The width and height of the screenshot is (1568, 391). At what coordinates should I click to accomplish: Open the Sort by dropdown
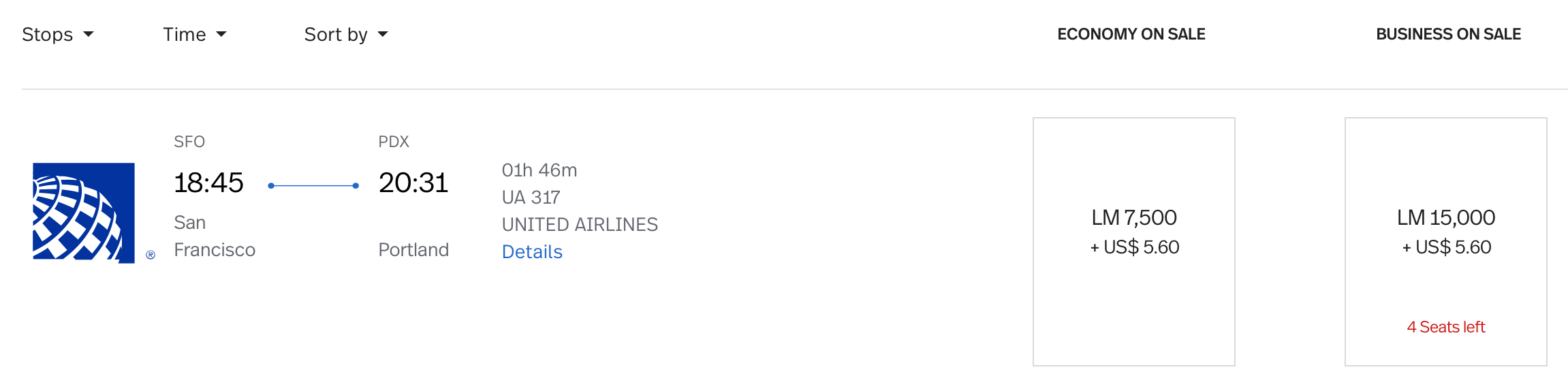click(x=346, y=35)
